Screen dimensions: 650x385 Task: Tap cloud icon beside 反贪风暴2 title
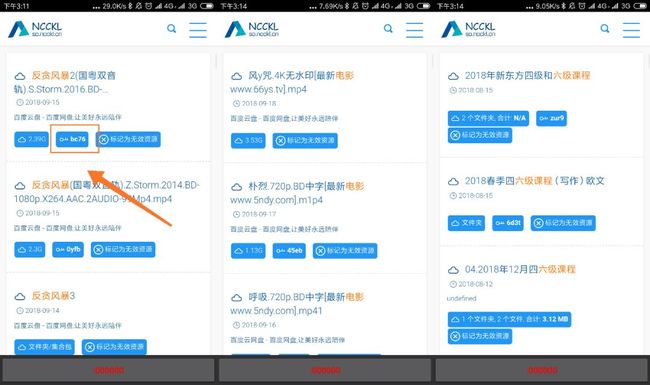point(20,76)
